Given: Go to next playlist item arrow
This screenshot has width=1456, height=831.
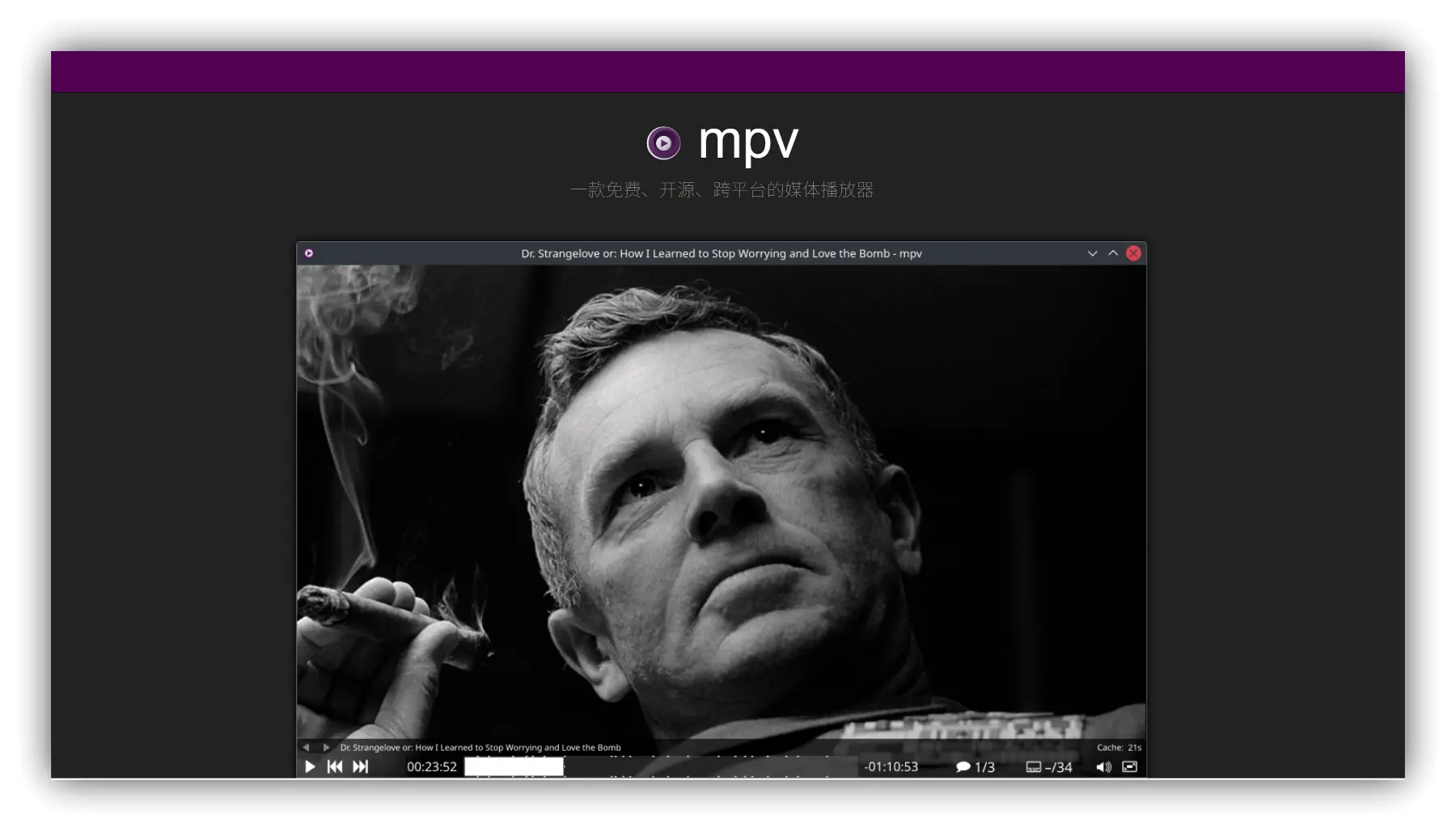Looking at the screenshot, I should pos(326,747).
